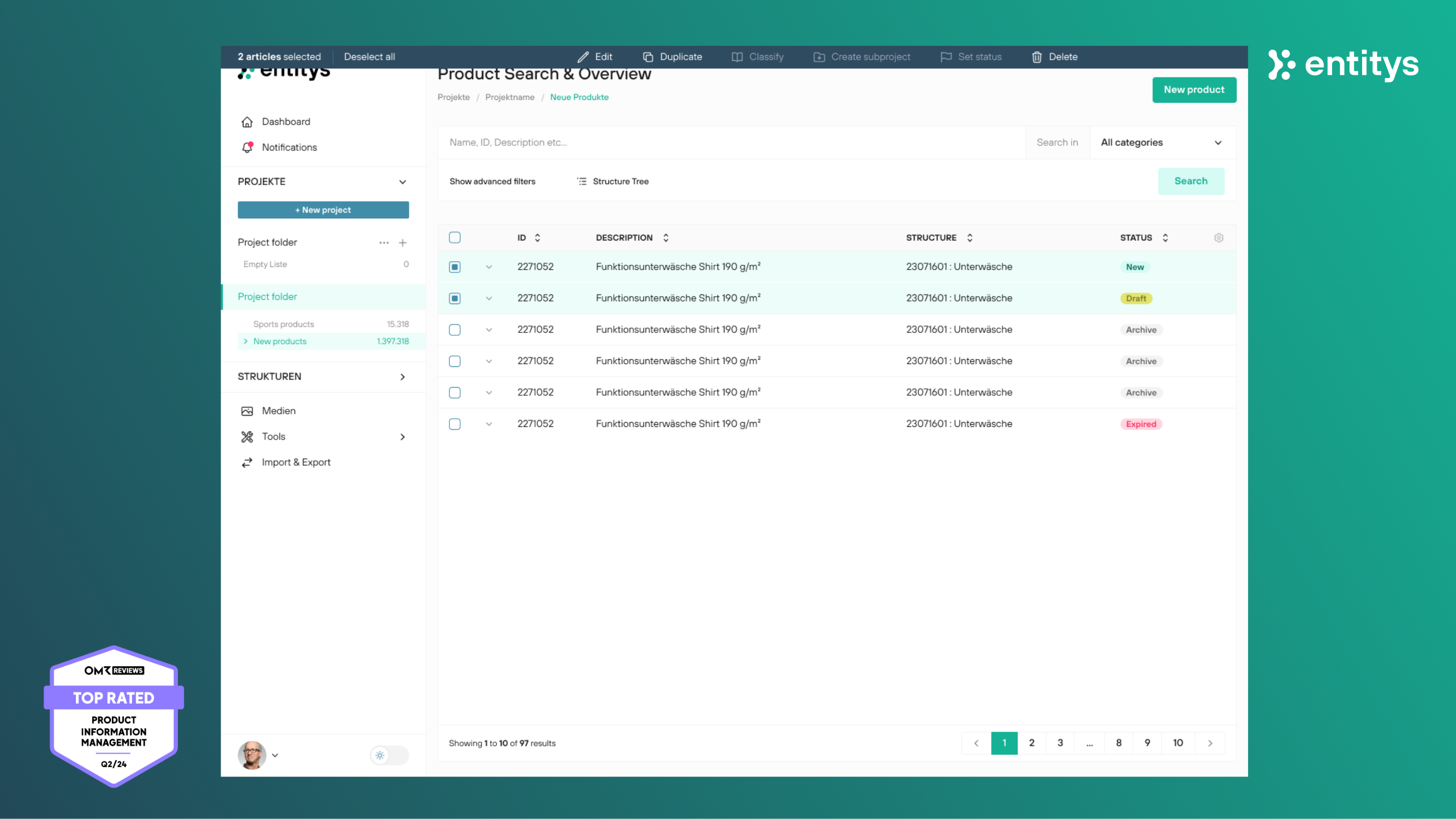Click the Duplicate icon in top bar
Screen dimensions: 1456x819
click(647, 57)
